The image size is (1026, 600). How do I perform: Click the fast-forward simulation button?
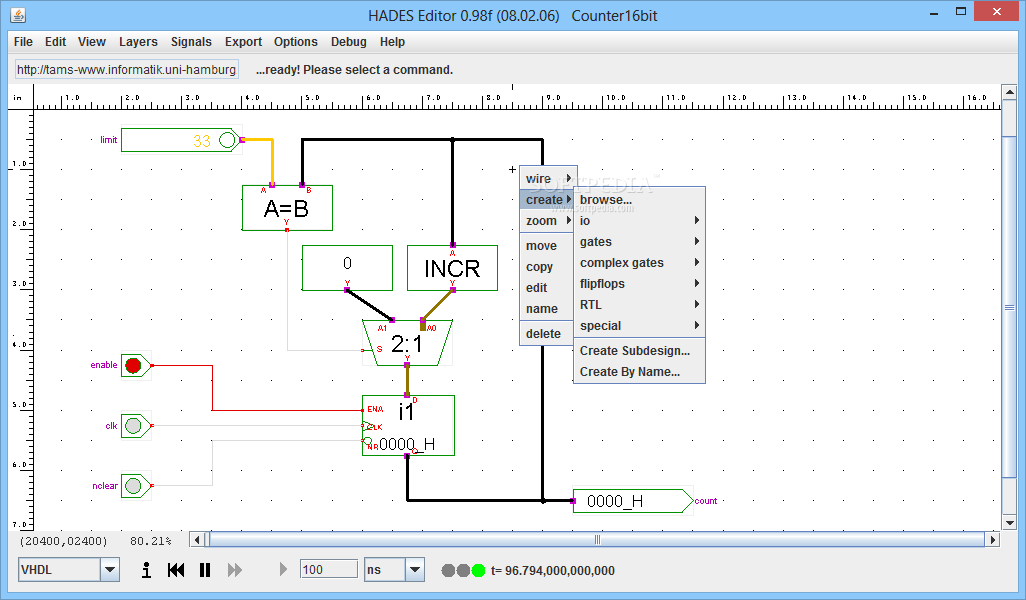(x=234, y=570)
